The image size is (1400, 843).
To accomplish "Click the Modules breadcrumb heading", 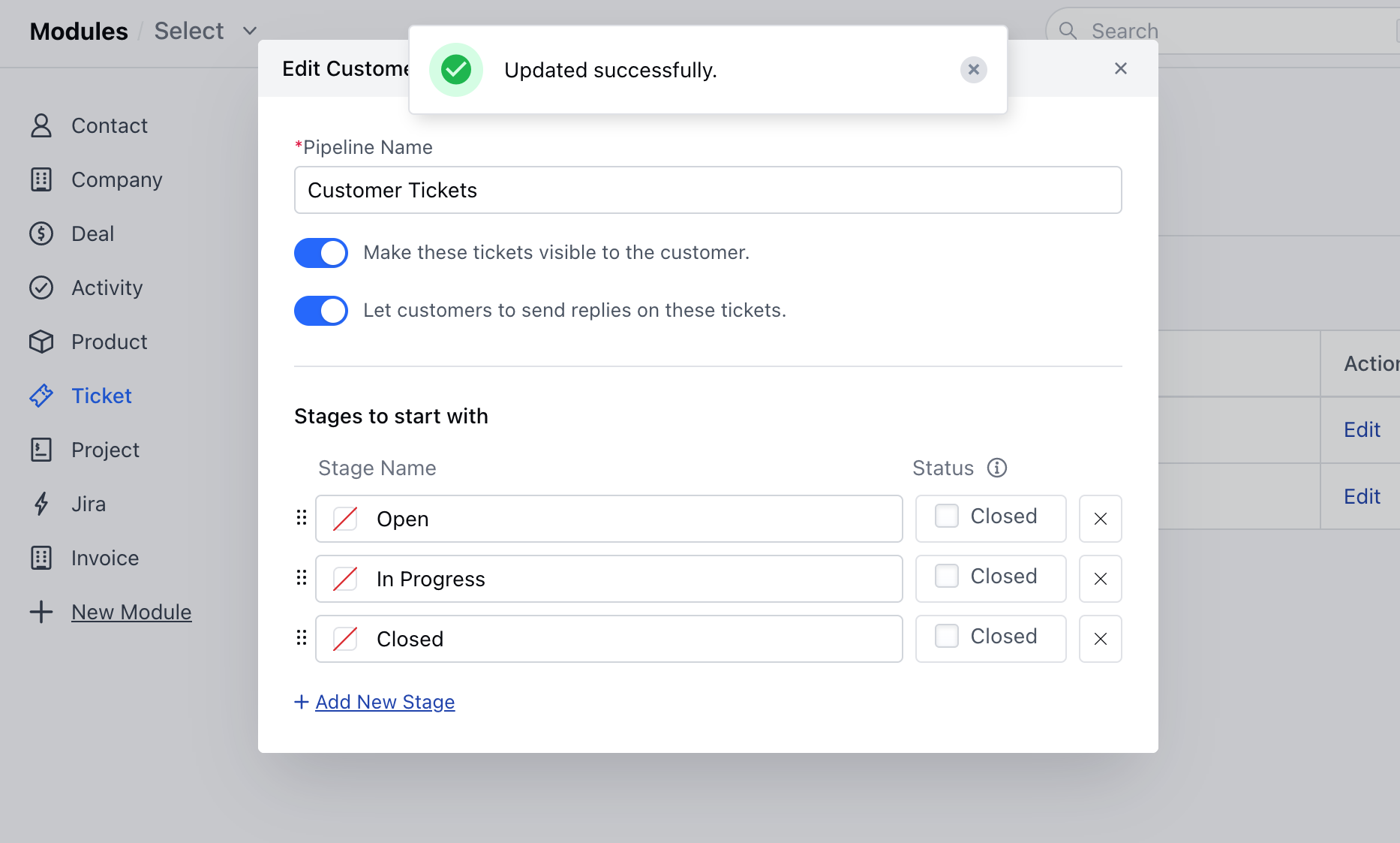I will [x=78, y=31].
